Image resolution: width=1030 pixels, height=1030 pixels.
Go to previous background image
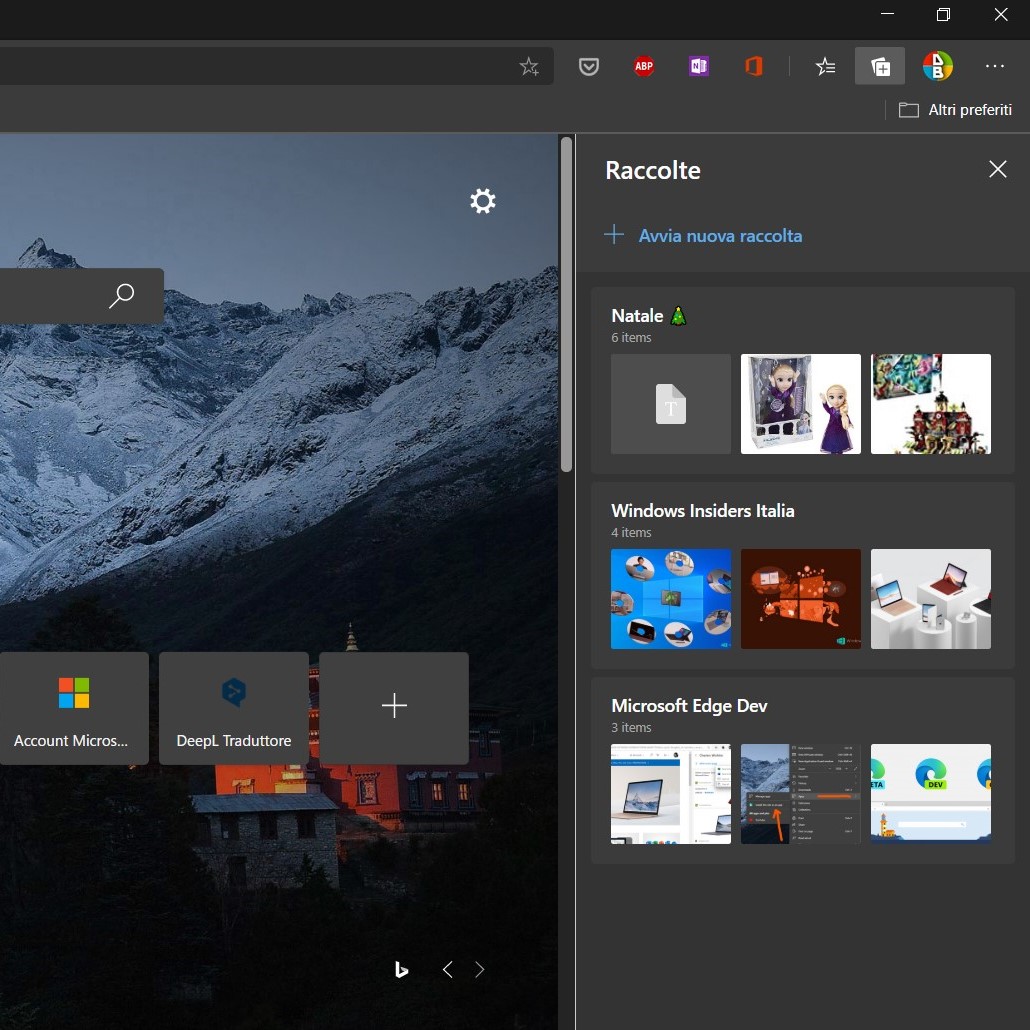[448, 970]
